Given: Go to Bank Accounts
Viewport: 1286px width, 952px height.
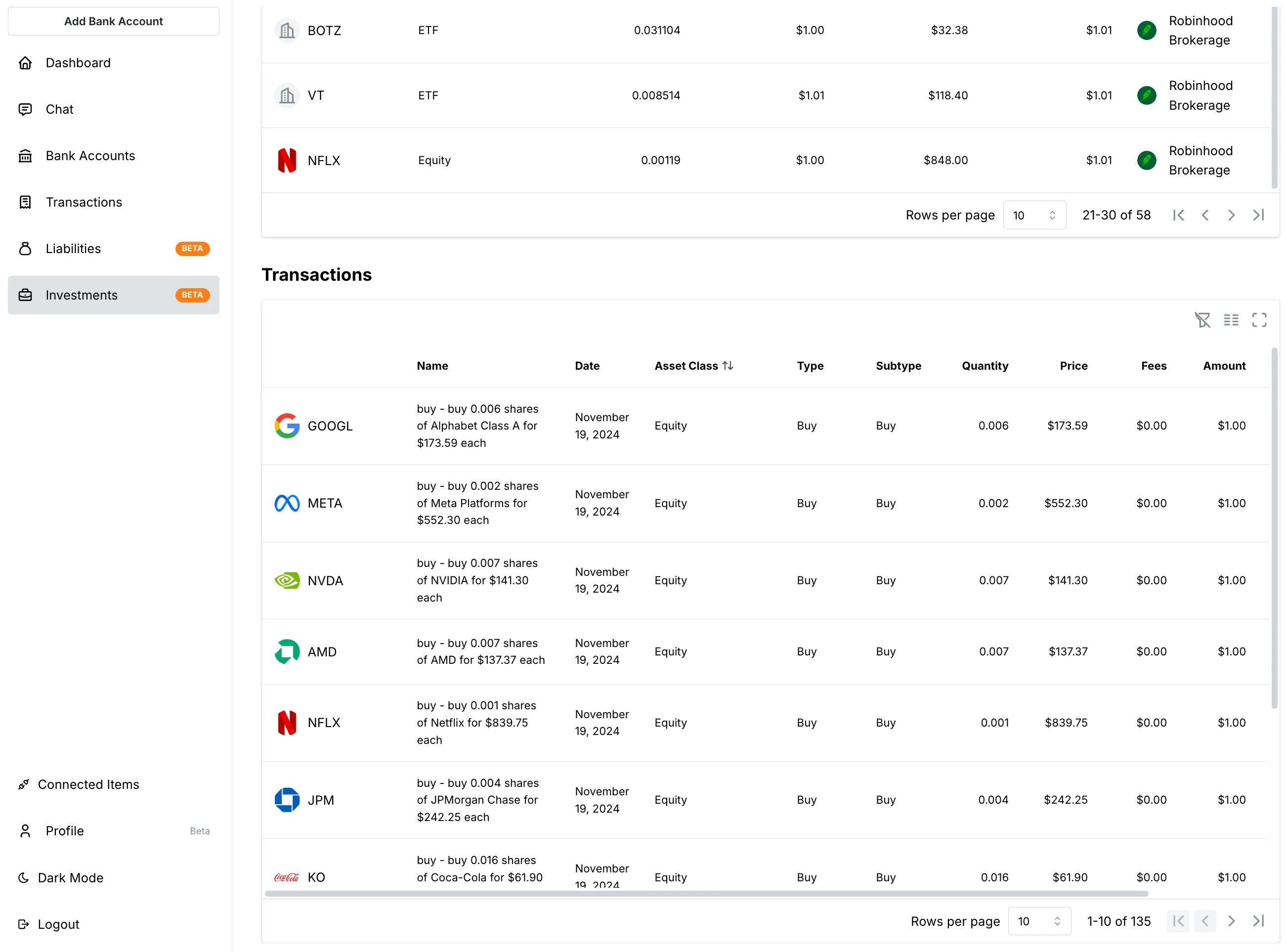Looking at the screenshot, I should click(x=114, y=156).
